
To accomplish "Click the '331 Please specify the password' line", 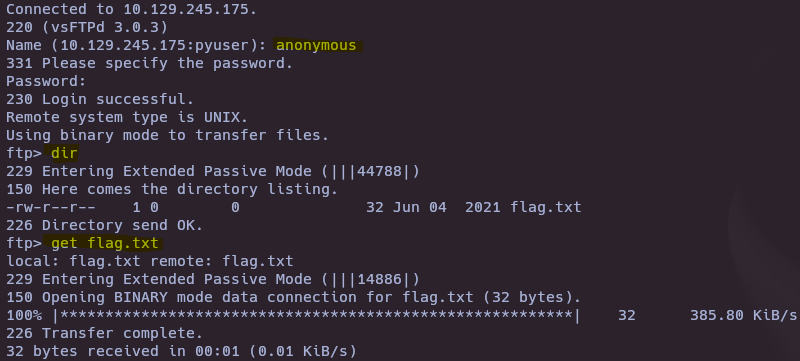I will 149,63.
